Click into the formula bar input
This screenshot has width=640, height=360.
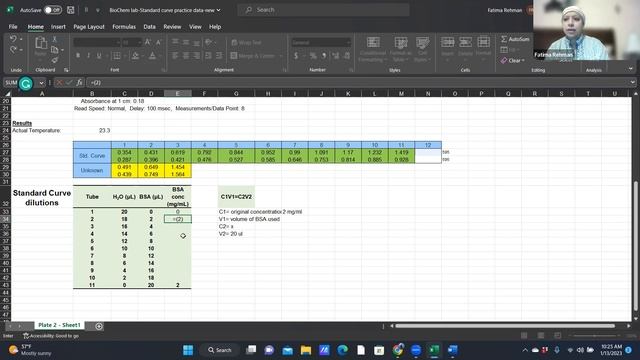357,82
